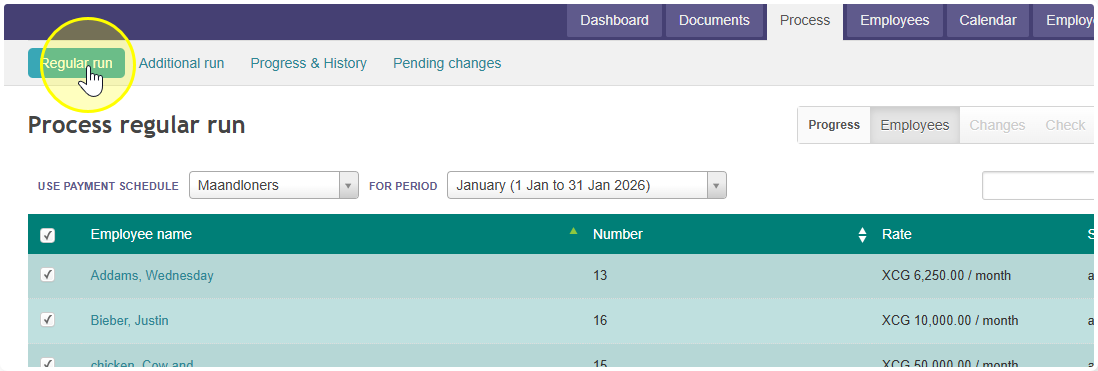
Task: Click the Number column sort arrows
Action: point(862,234)
